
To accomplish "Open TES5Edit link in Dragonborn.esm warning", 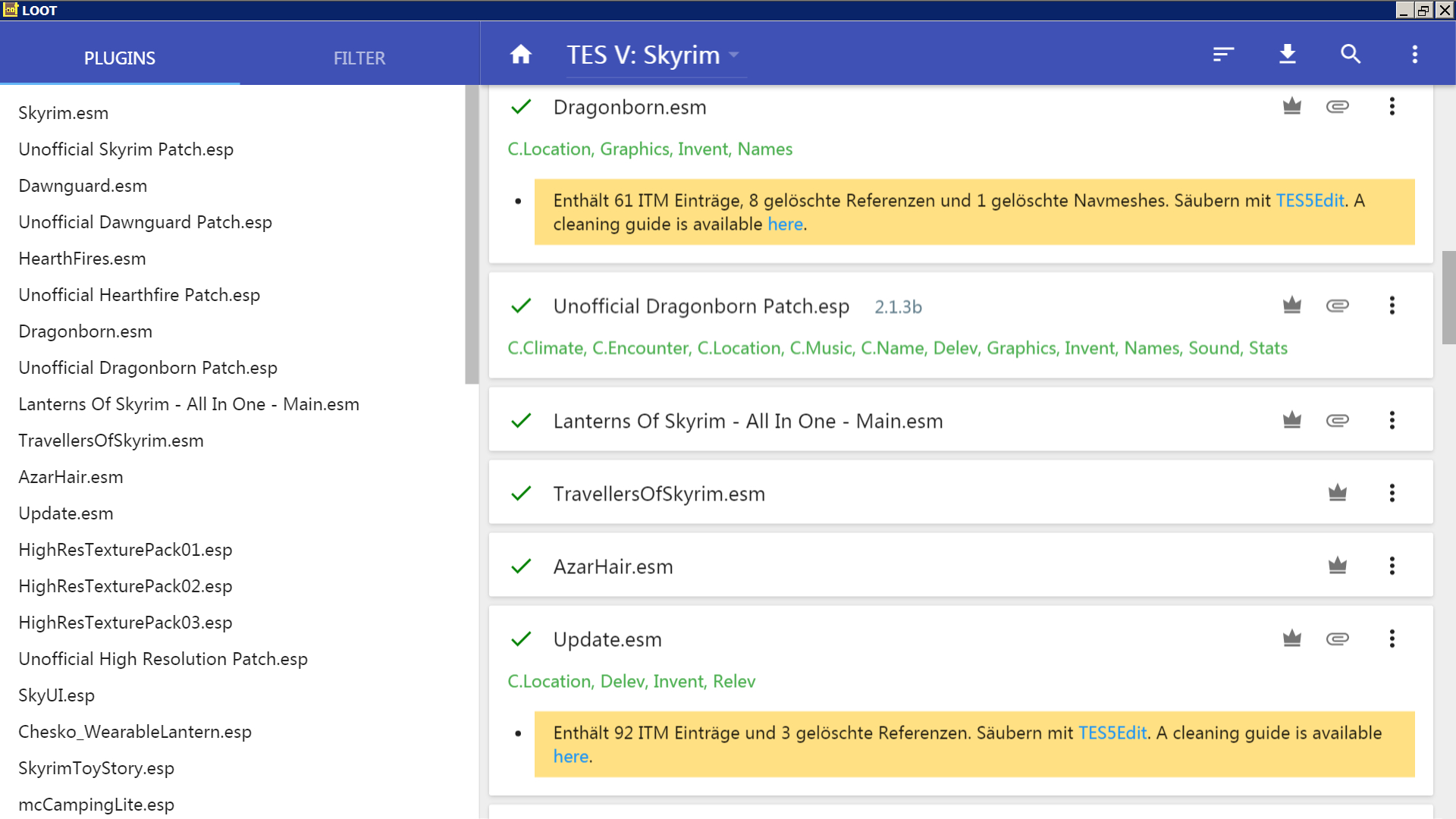I will point(1310,201).
